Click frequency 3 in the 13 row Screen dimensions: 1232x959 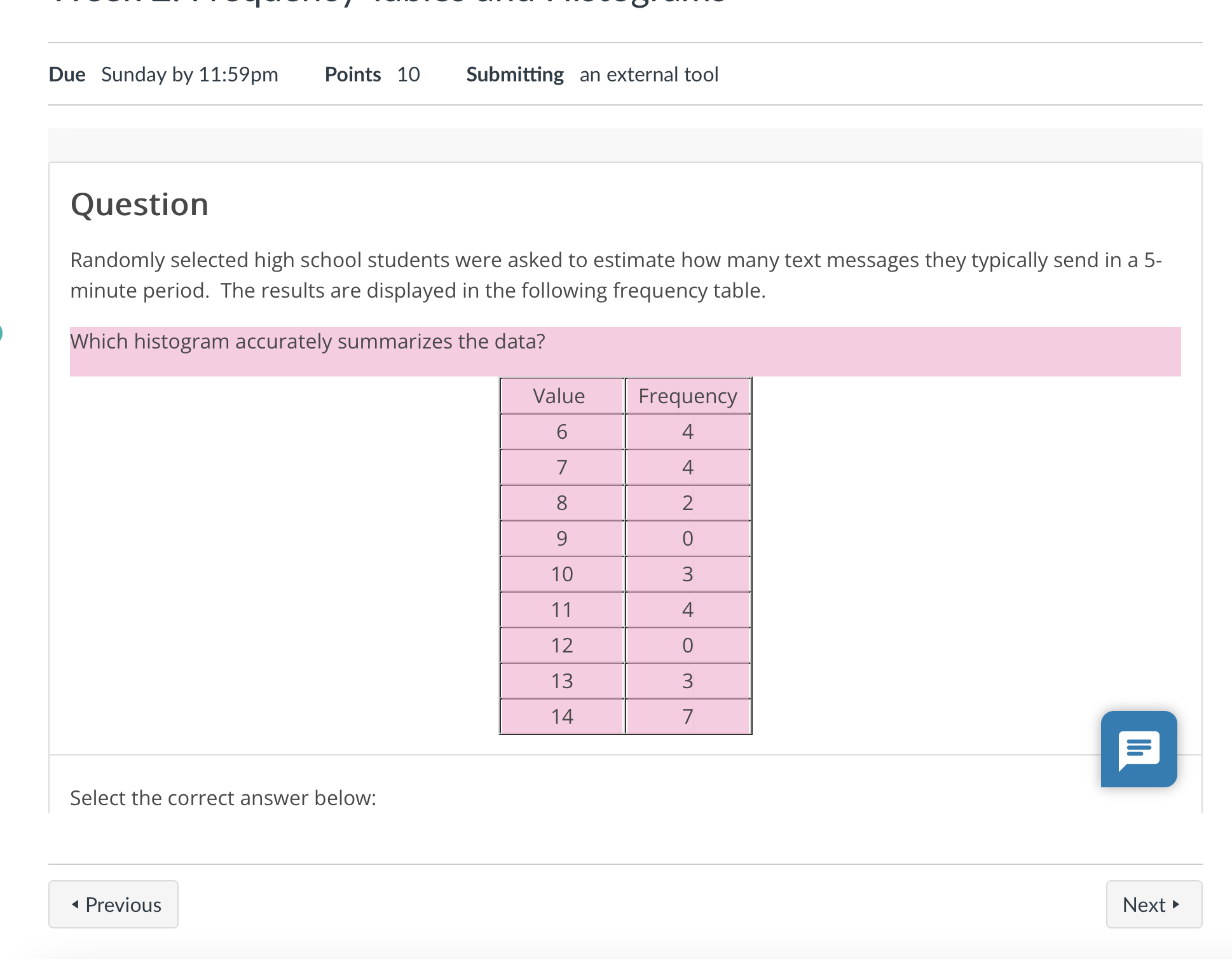pos(688,681)
